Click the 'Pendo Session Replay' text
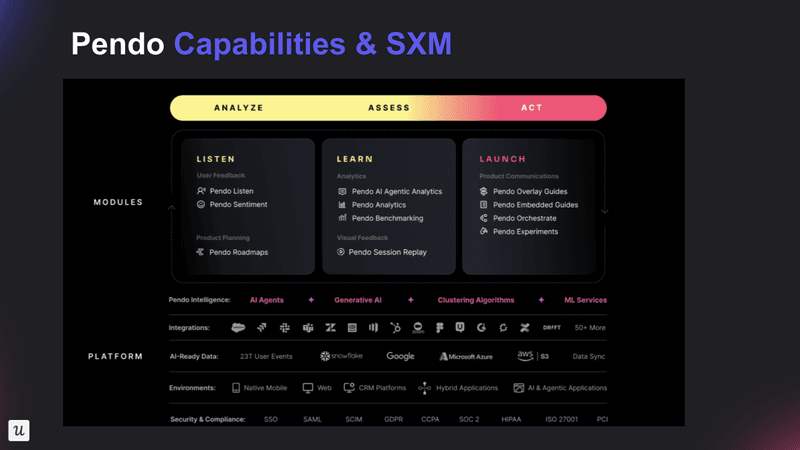The image size is (800, 450). tap(387, 252)
